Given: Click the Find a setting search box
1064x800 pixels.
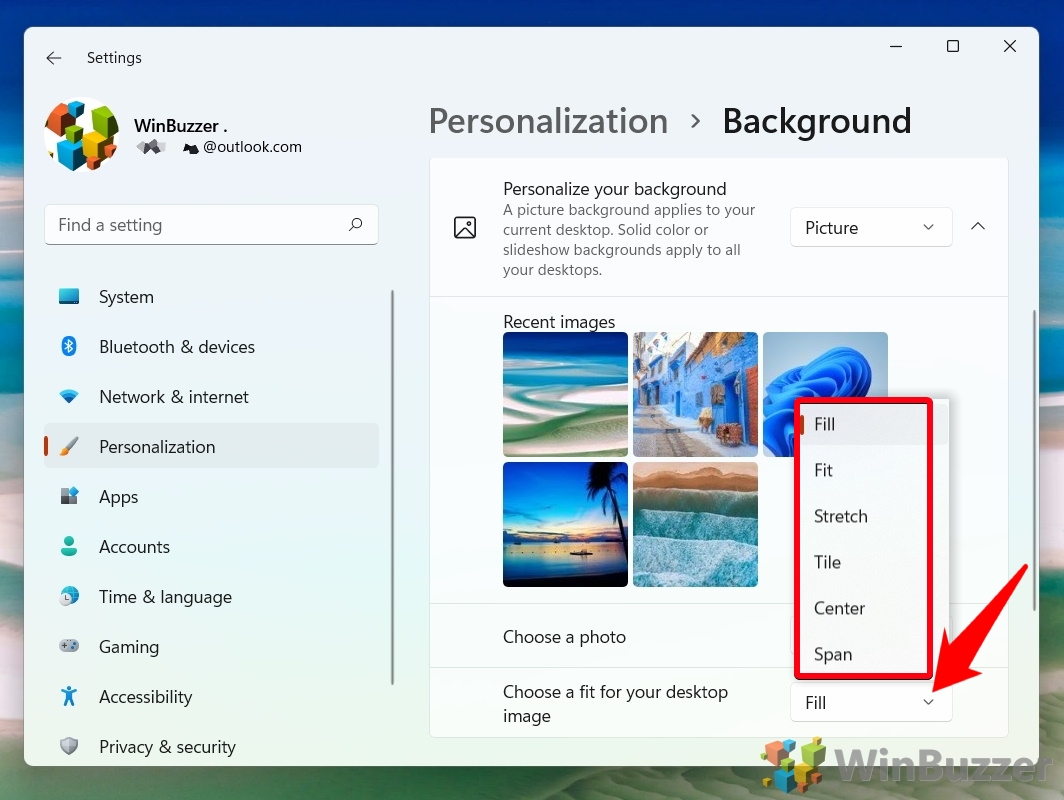Looking at the screenshot, I should point(195,225).
